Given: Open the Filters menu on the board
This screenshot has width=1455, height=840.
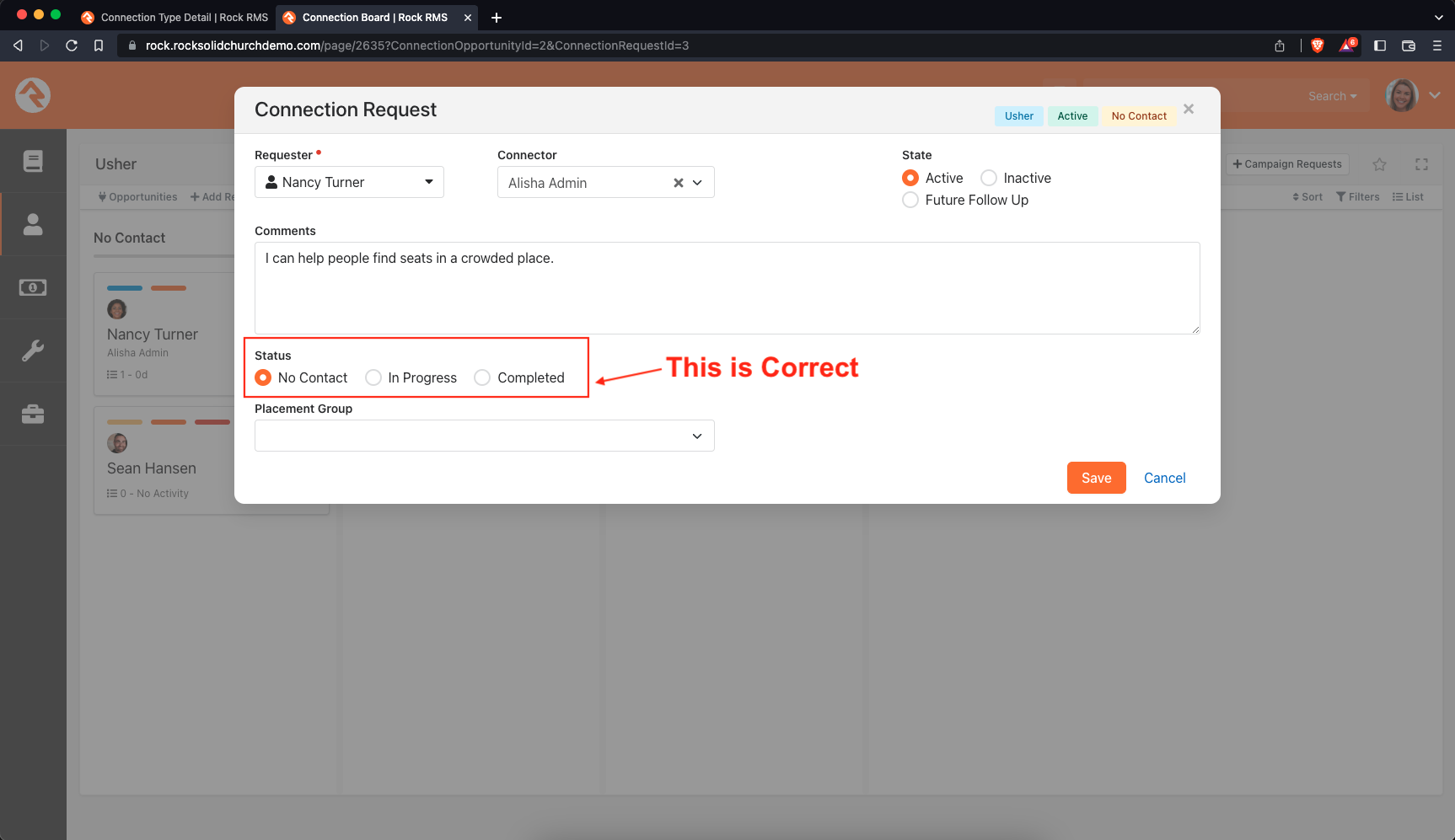Looking at the screenshot, I should 1358,196.
